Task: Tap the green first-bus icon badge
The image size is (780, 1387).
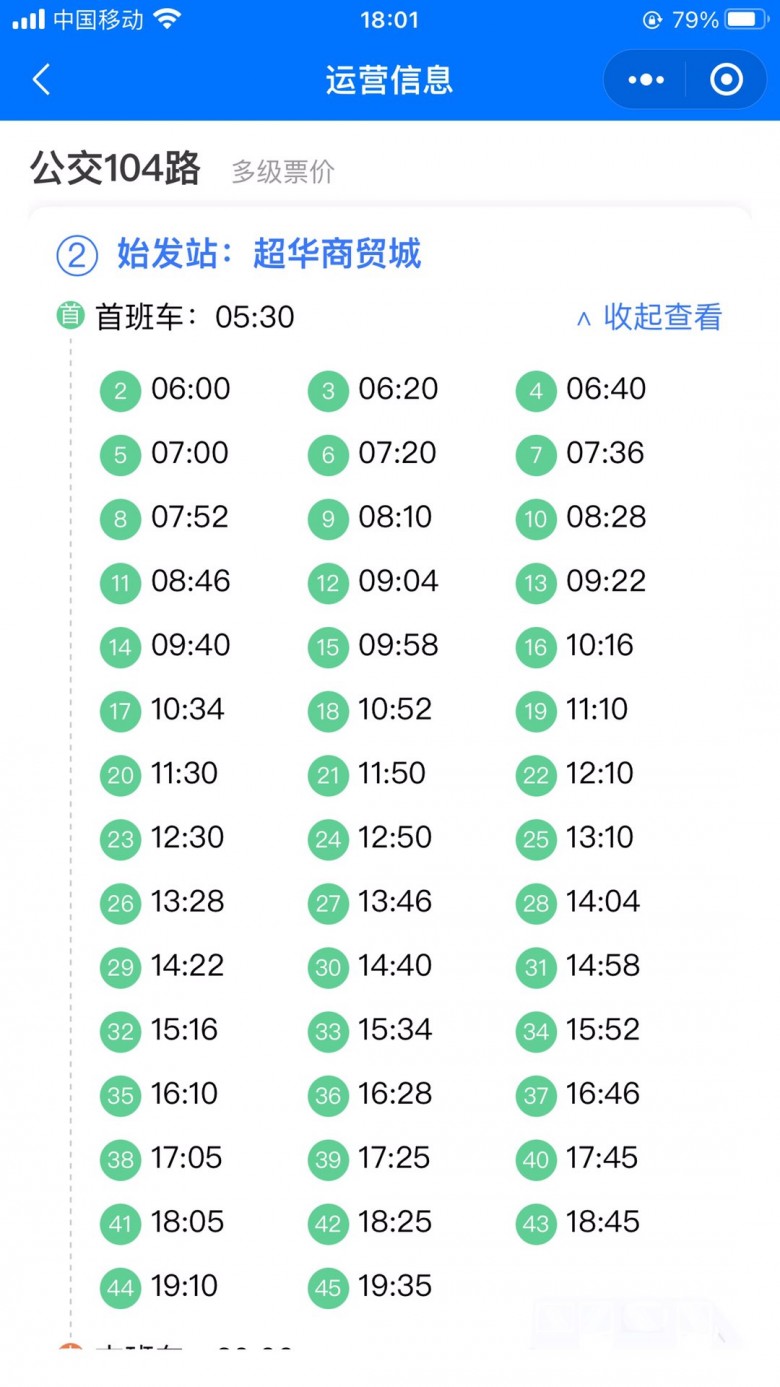Action: (x=70, y=316)
